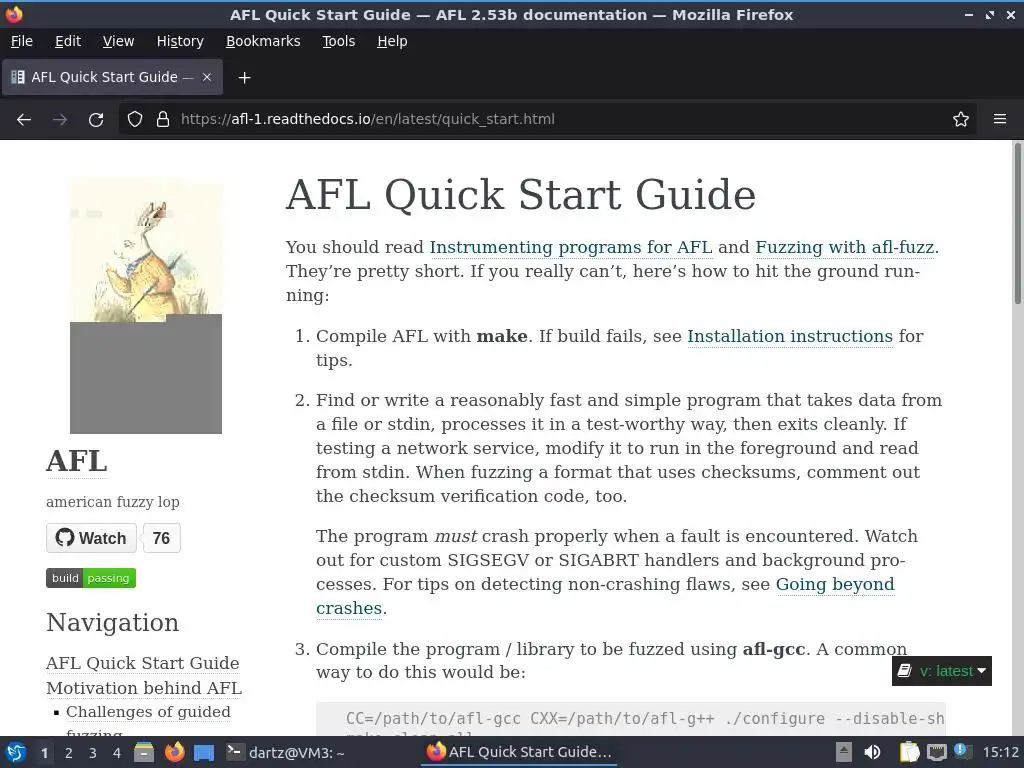Open AFL Quick Start Guide navigation link
Screen dimensions: 1024x768
(x=142, y=663)
